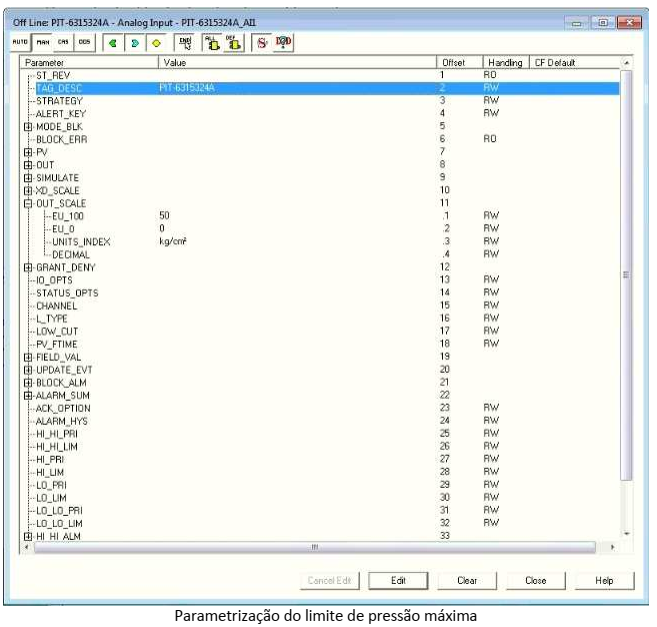This screenshot has height=627, width=657.
Task: Click the yellow diamond toolbar icon
Action: pyautogui.click(x=157, y=43)
